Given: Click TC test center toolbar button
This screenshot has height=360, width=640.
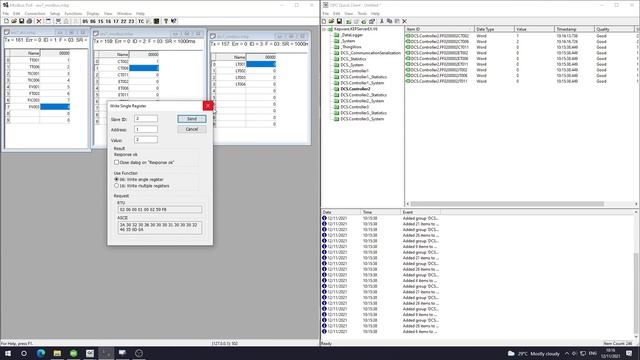Looking at the screenshot, I should pos(141,21).
